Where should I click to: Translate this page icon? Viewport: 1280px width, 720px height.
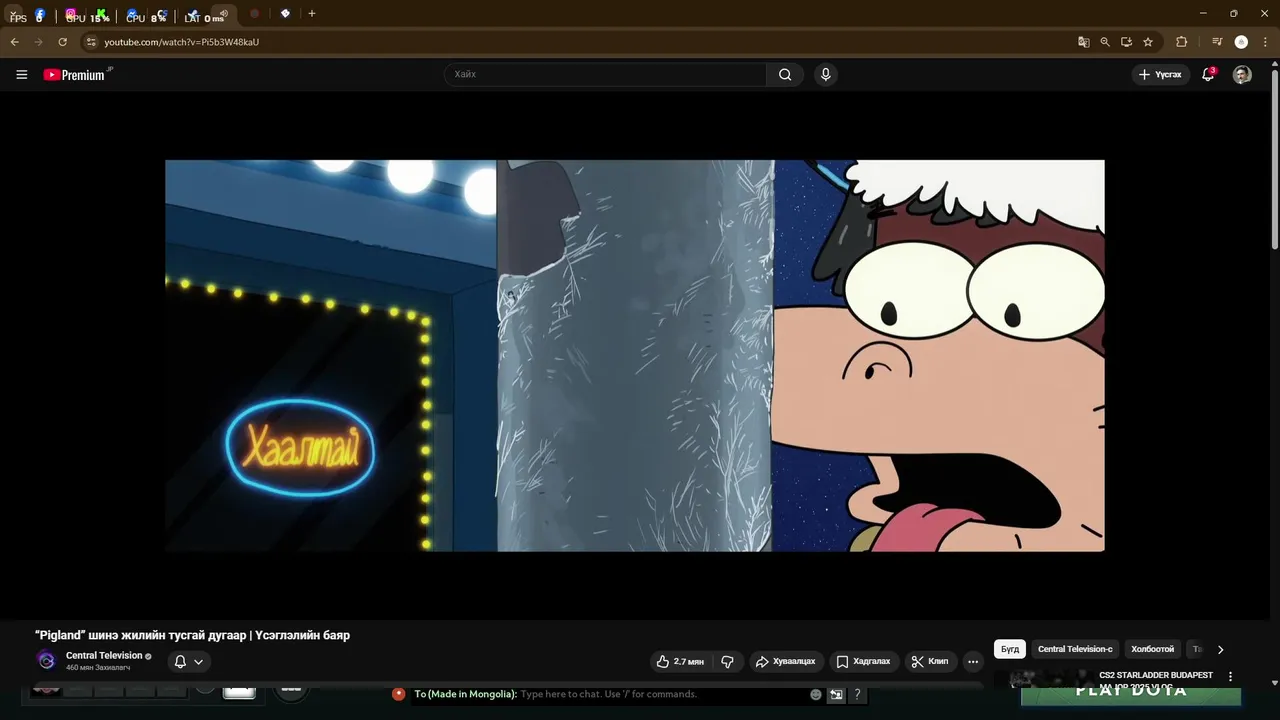click(1083, 42)
